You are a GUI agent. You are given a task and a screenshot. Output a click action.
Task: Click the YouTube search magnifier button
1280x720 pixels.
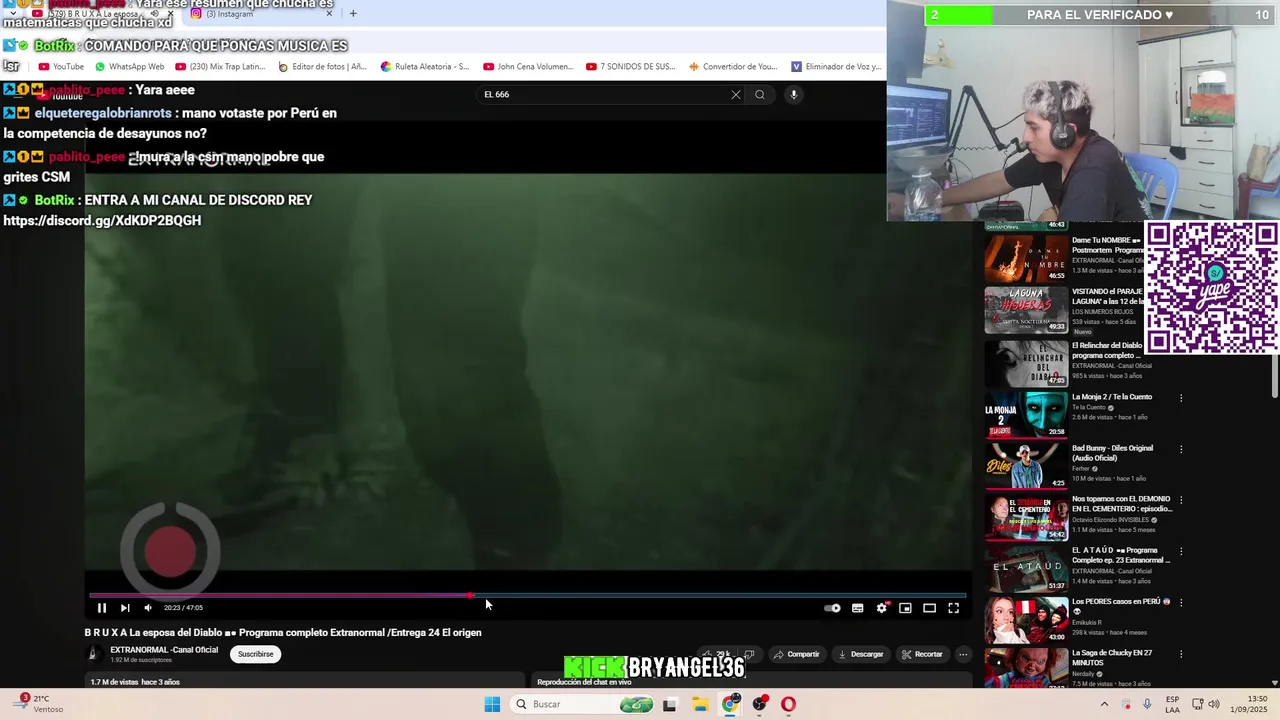click(x=760, y=94)
